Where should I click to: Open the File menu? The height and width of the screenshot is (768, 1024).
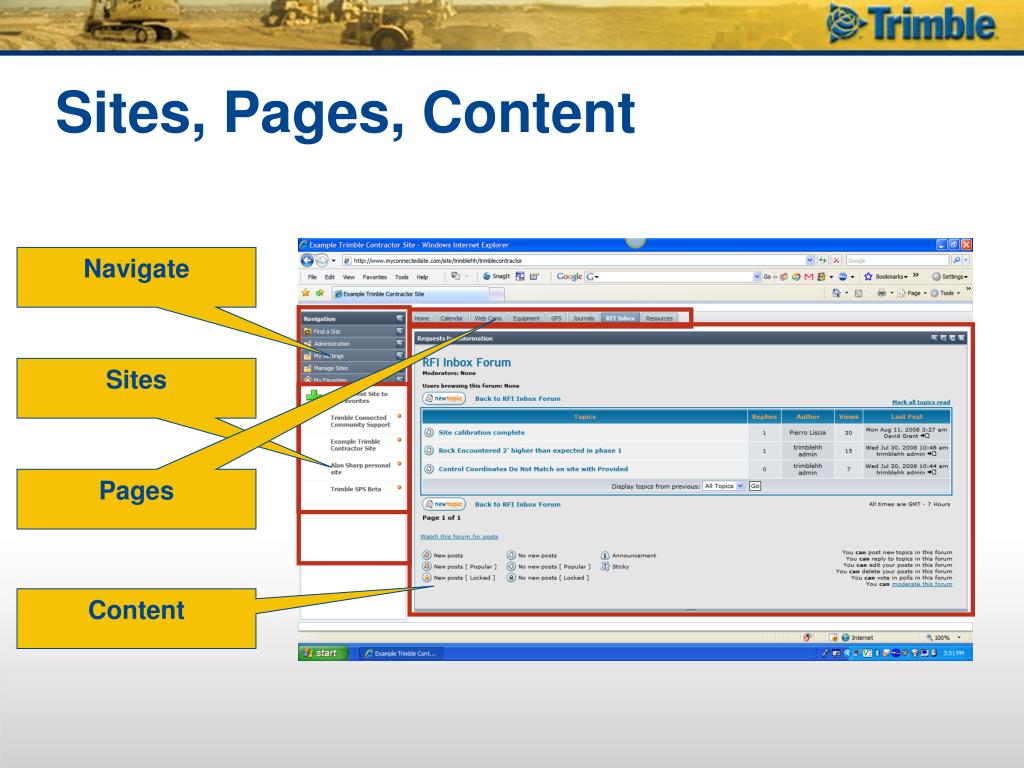click(x=312, y=277)
